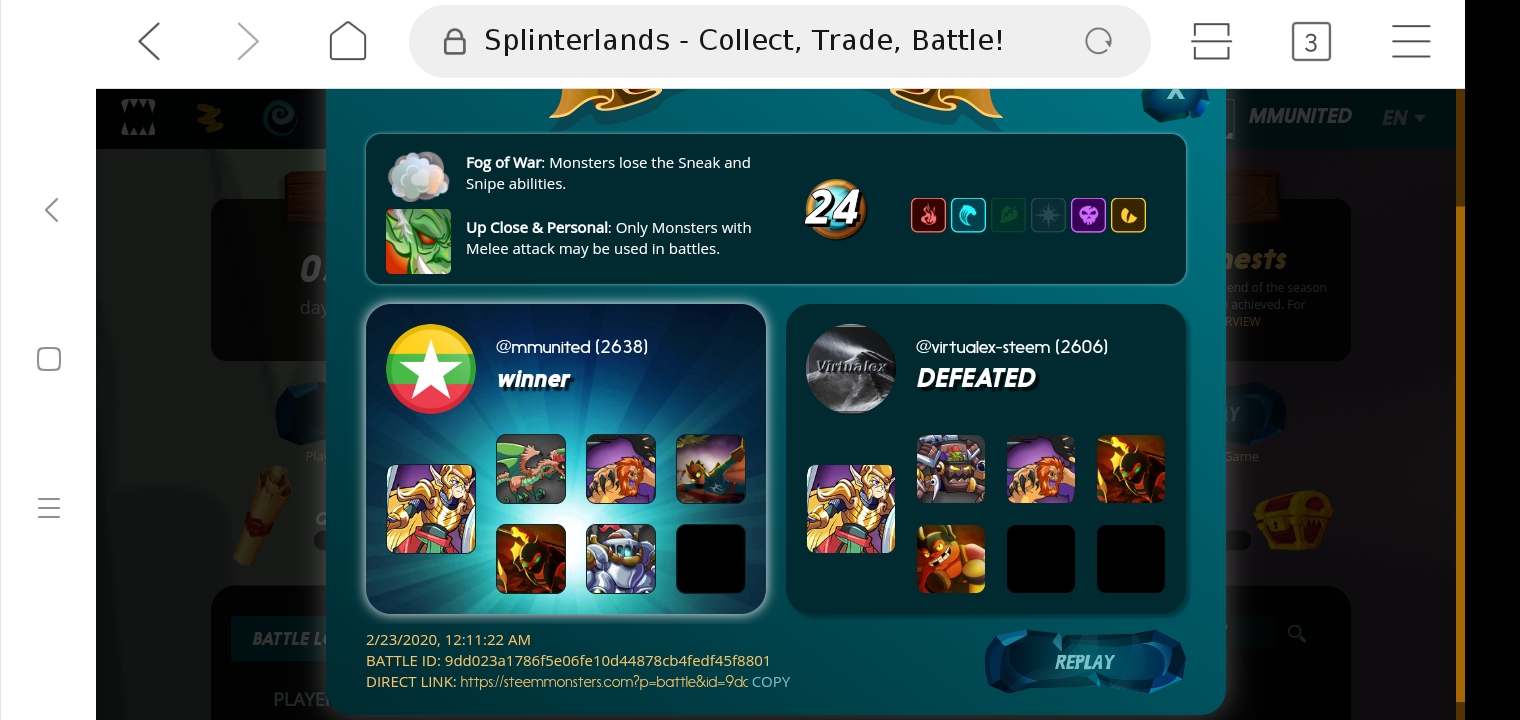The image size is (1520, 720).
Task: Click the 24 mana cap badge
Action: click(834, 209)
